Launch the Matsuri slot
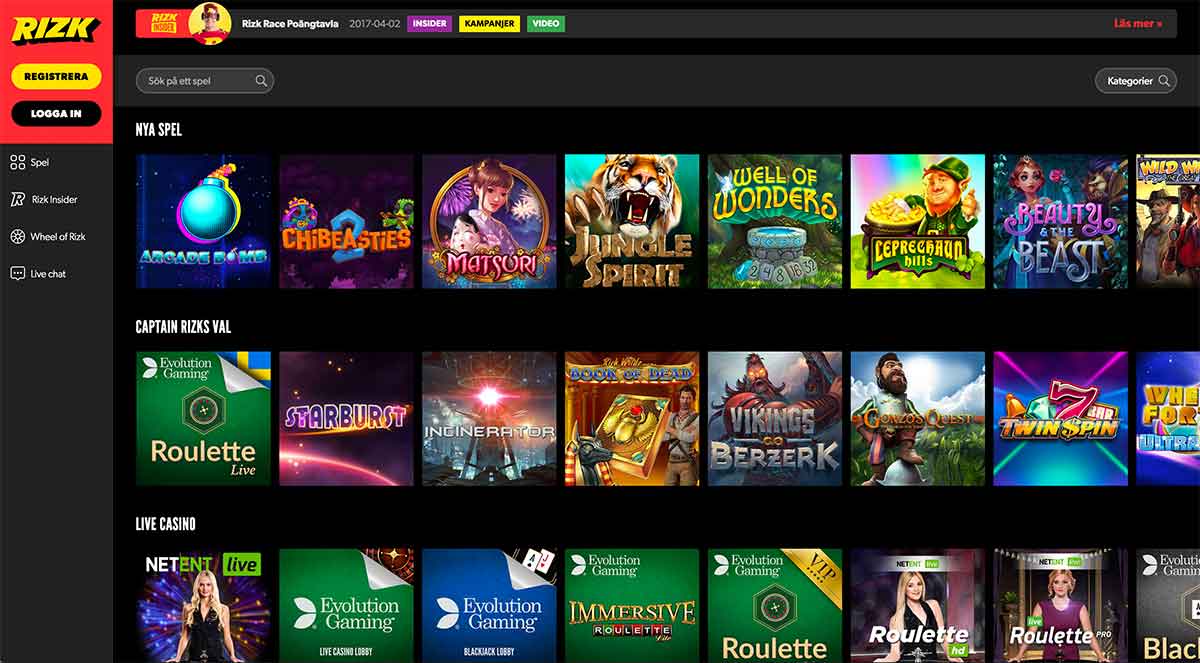The height and width of the screenshot is (663, 1200). click(x=489, y=221)
